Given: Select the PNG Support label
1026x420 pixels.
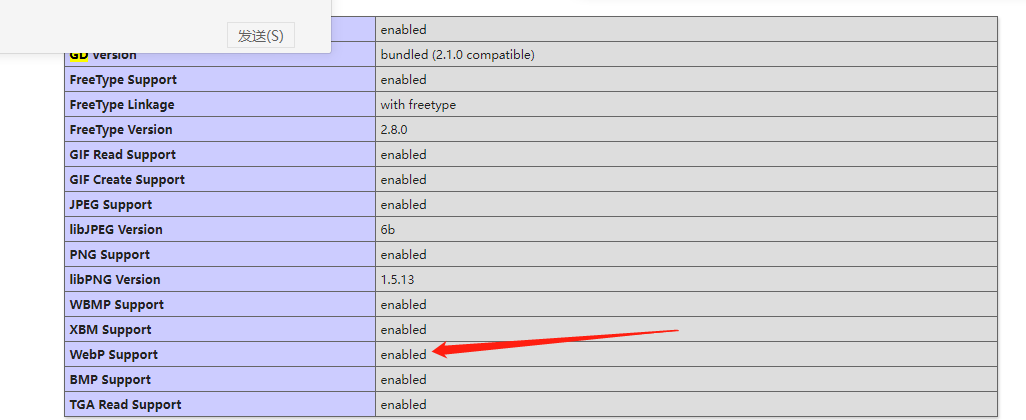Looking at the screenshot, I should [x=110, y=255].
